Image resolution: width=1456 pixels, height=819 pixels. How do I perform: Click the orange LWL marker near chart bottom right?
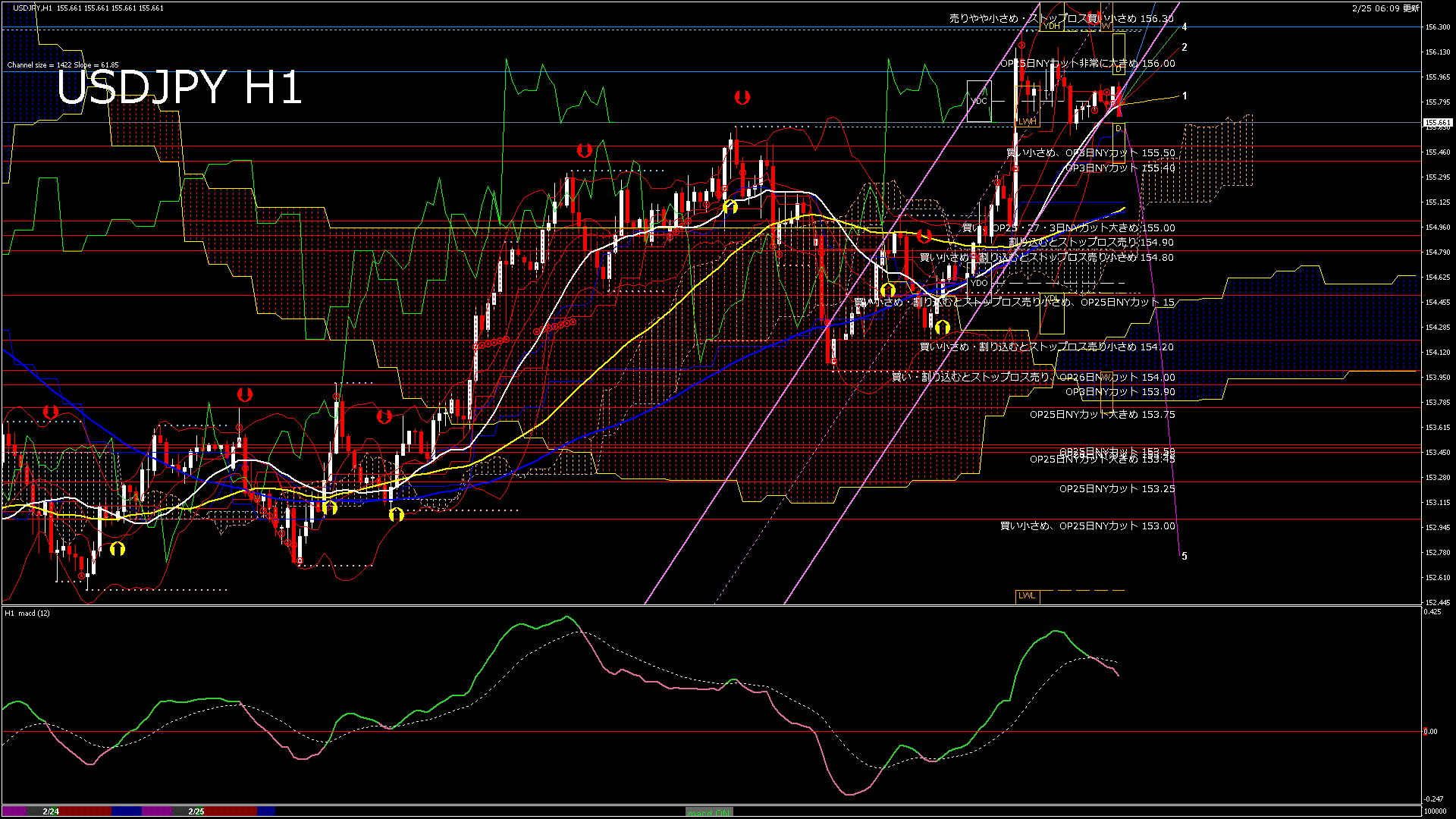(1028, 596)
